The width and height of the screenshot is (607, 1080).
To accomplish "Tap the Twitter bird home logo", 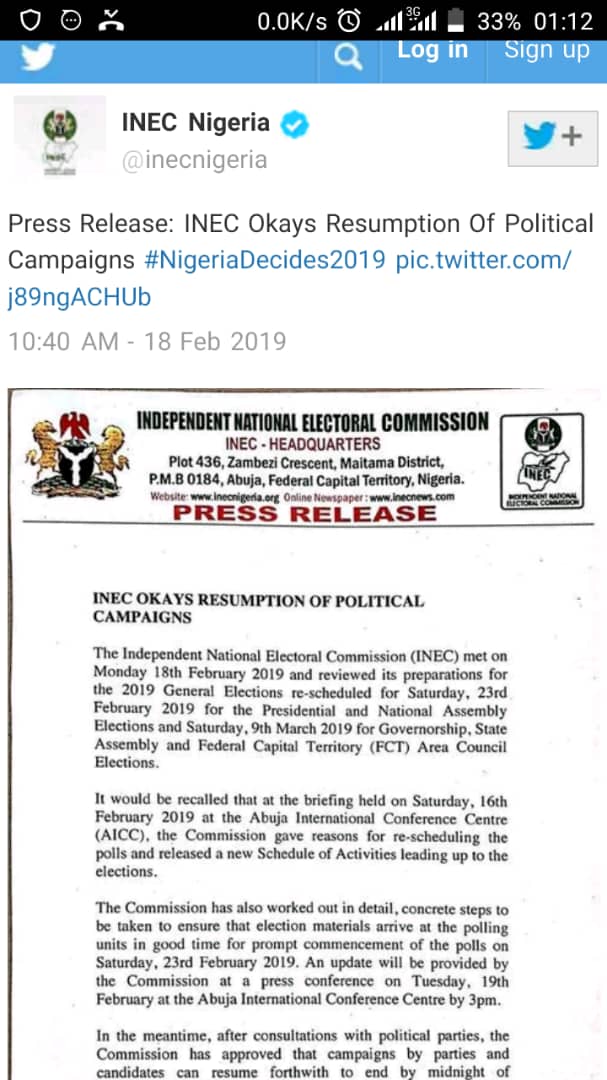I will [36, 57].
